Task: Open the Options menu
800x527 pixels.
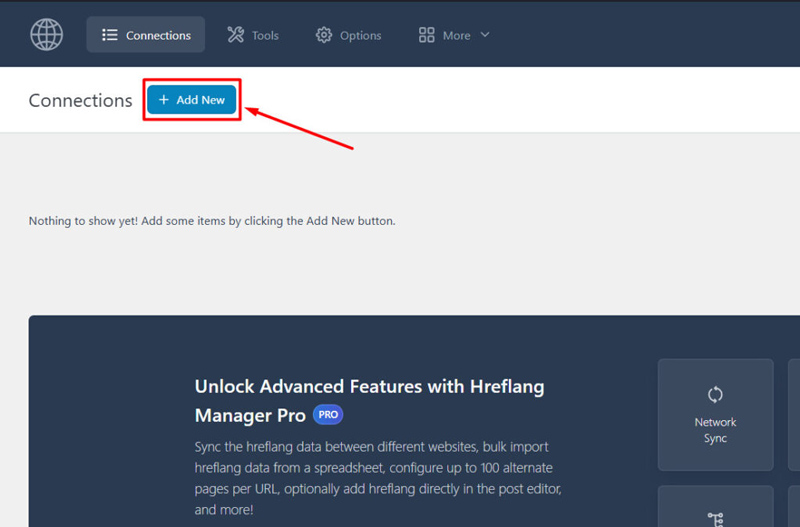Action: pos(348,35)
